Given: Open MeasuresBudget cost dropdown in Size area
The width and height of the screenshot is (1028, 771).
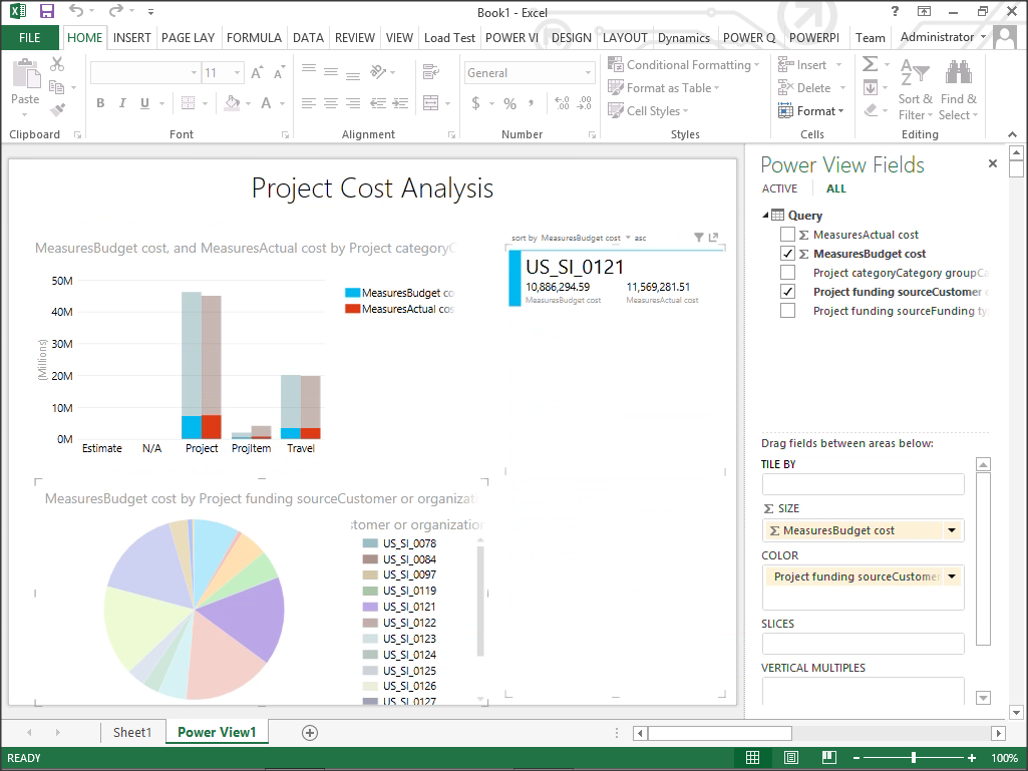Looking at the screenshot, I should tap(951, 531).
